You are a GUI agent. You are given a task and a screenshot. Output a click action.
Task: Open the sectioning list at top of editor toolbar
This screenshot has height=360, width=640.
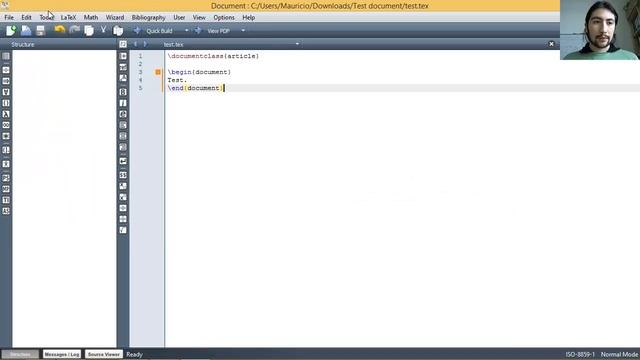point(123,56)
